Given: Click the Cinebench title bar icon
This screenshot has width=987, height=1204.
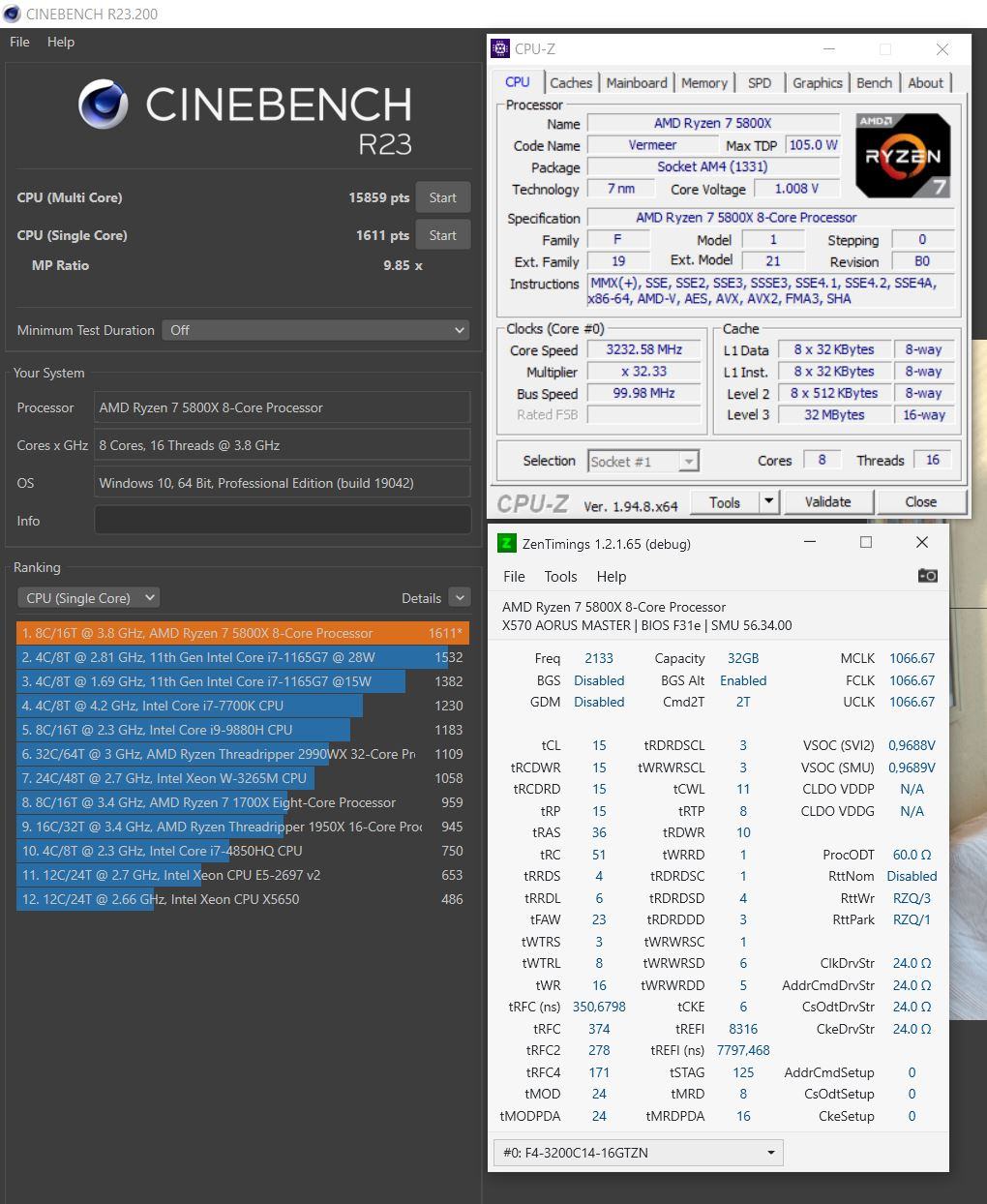Looking at the screenshot, I should tap(12, 14).
